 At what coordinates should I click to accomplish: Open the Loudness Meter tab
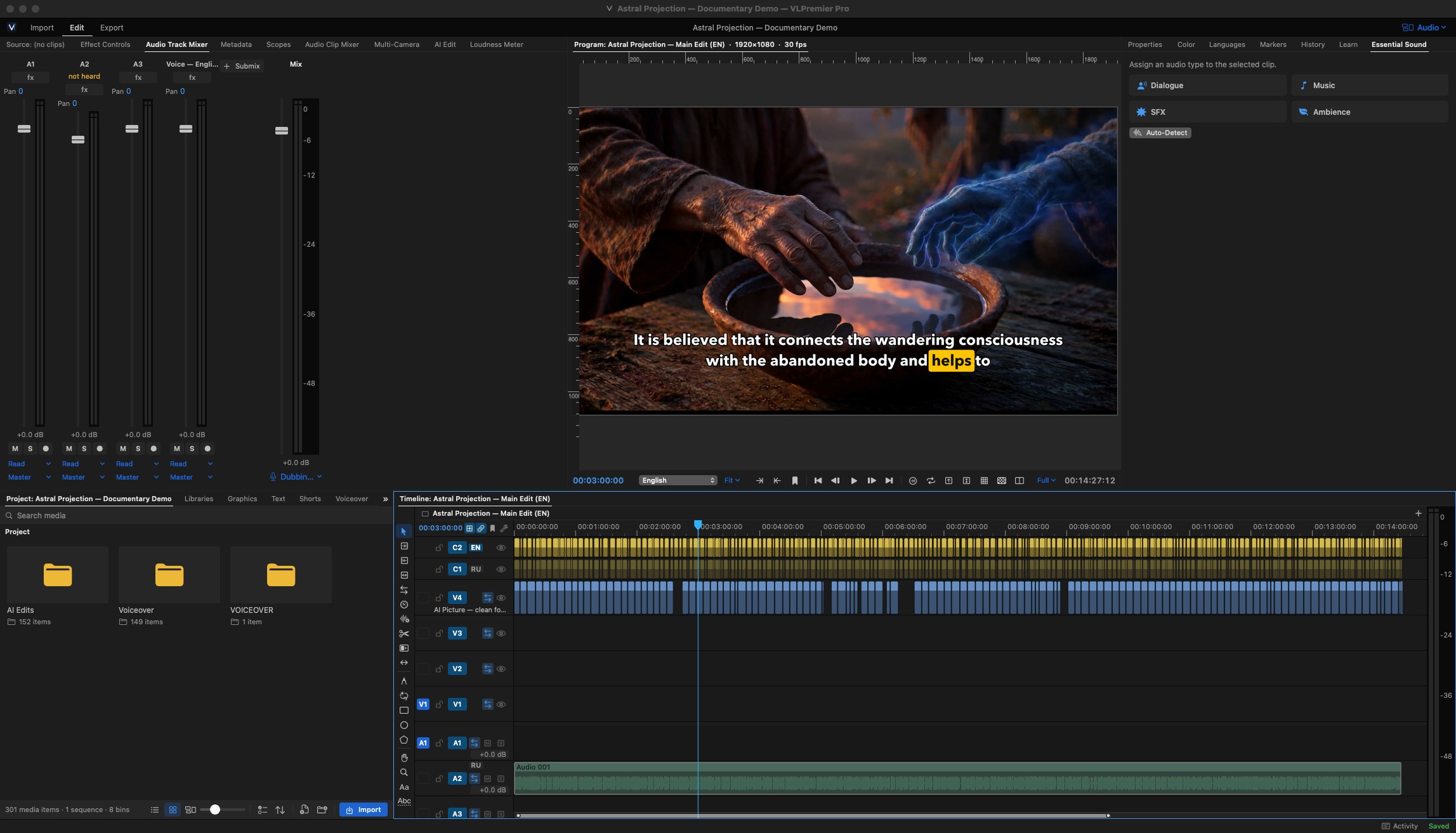496,44
